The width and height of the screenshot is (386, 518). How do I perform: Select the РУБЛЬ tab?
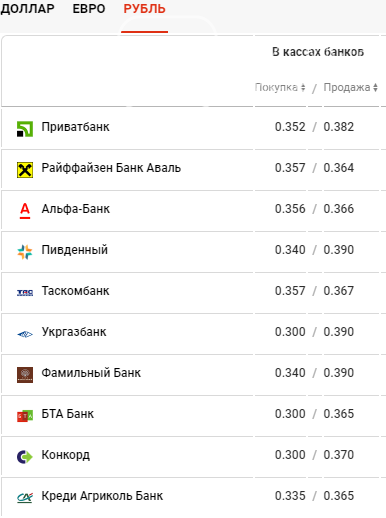point(144,9)
